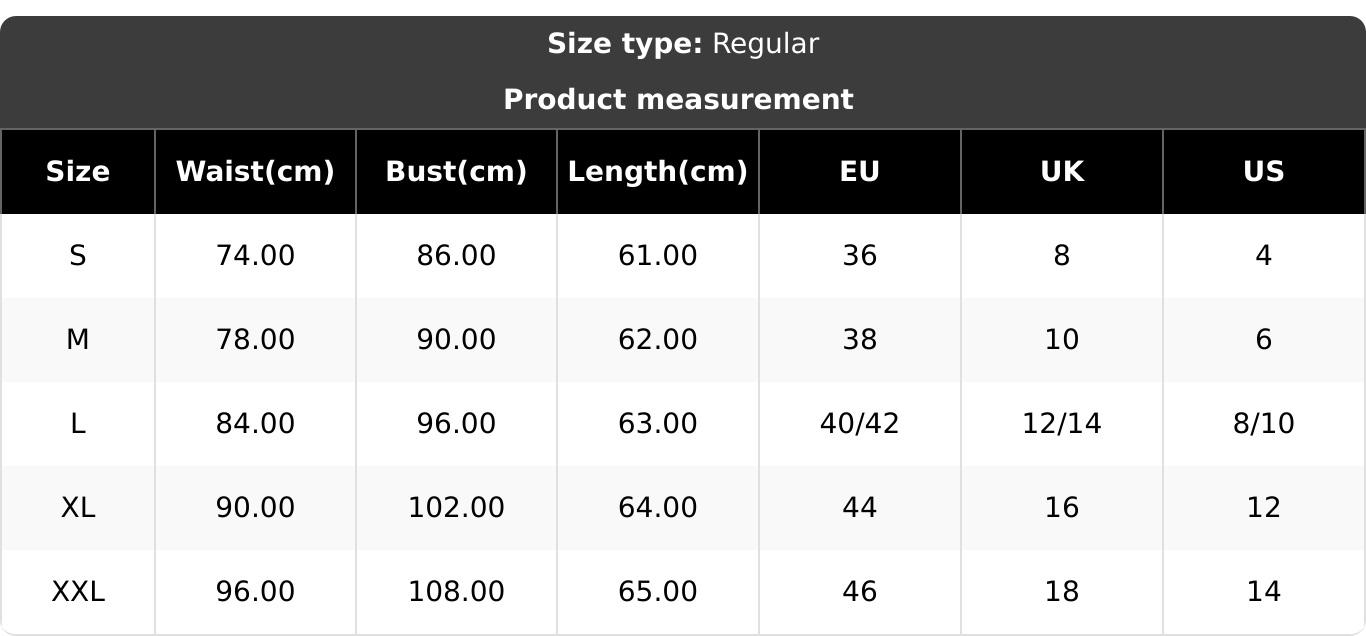The height and width of the screenshot is (636, 1366).
Task: Select the 8/10 US size cell
Action: [1264, 424]
